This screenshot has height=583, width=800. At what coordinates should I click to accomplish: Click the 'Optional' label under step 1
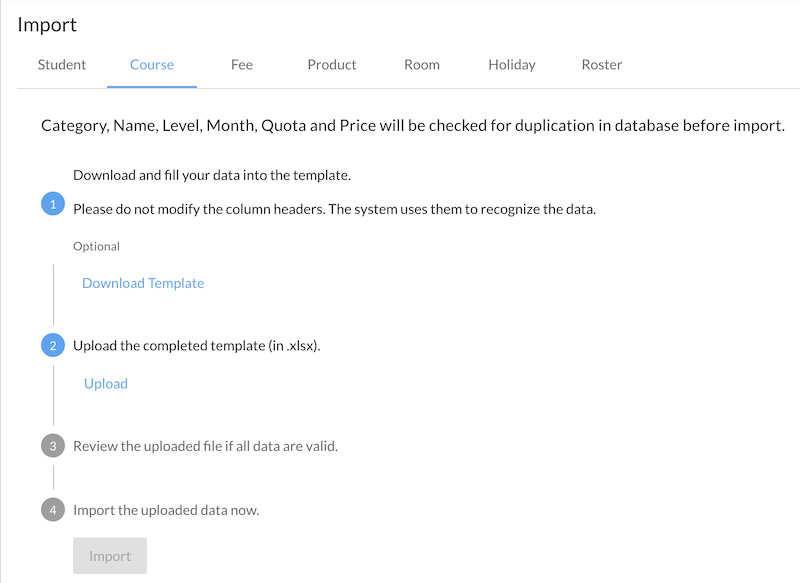[x=96, y=246]
